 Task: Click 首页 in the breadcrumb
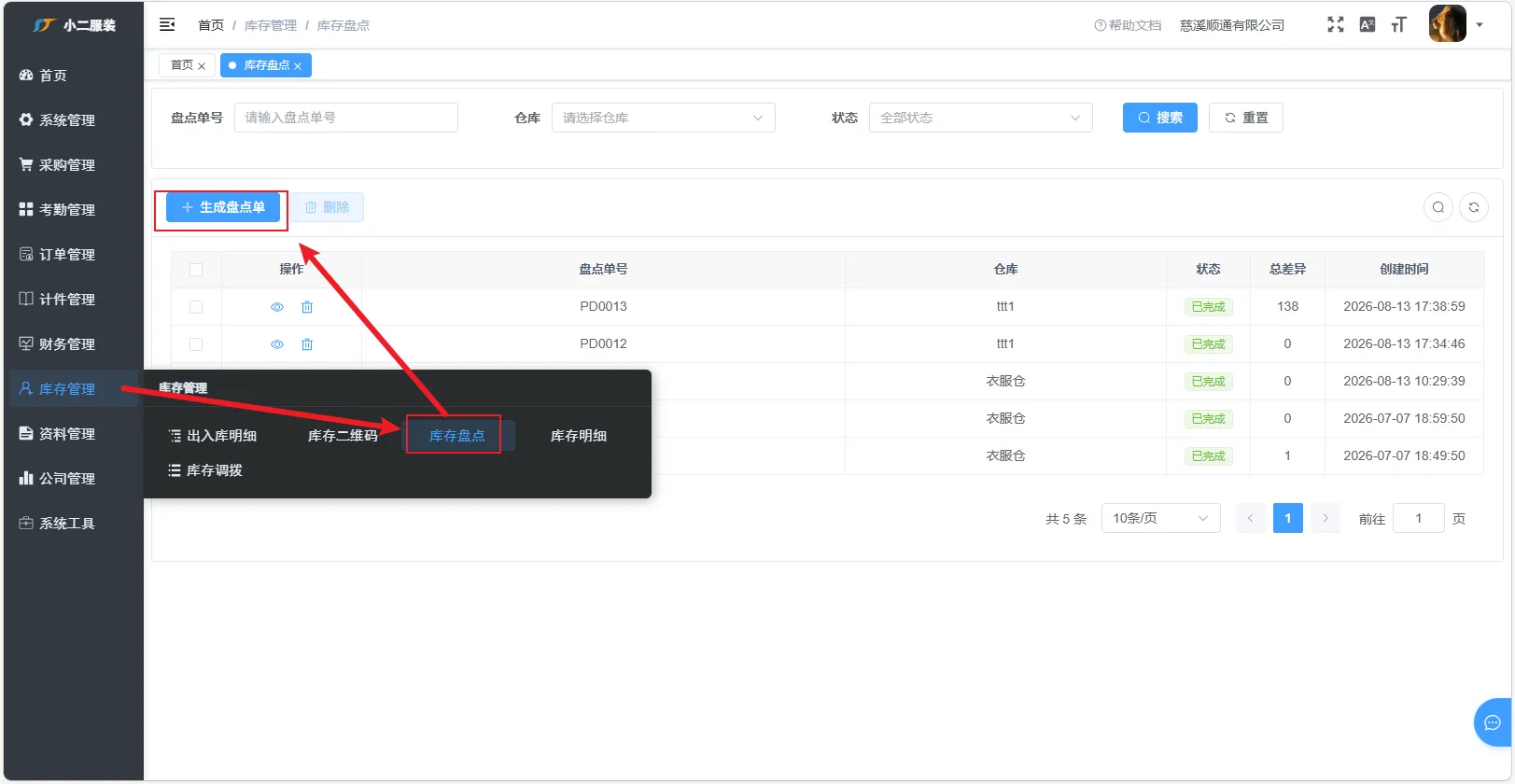(x=211, y=25)
